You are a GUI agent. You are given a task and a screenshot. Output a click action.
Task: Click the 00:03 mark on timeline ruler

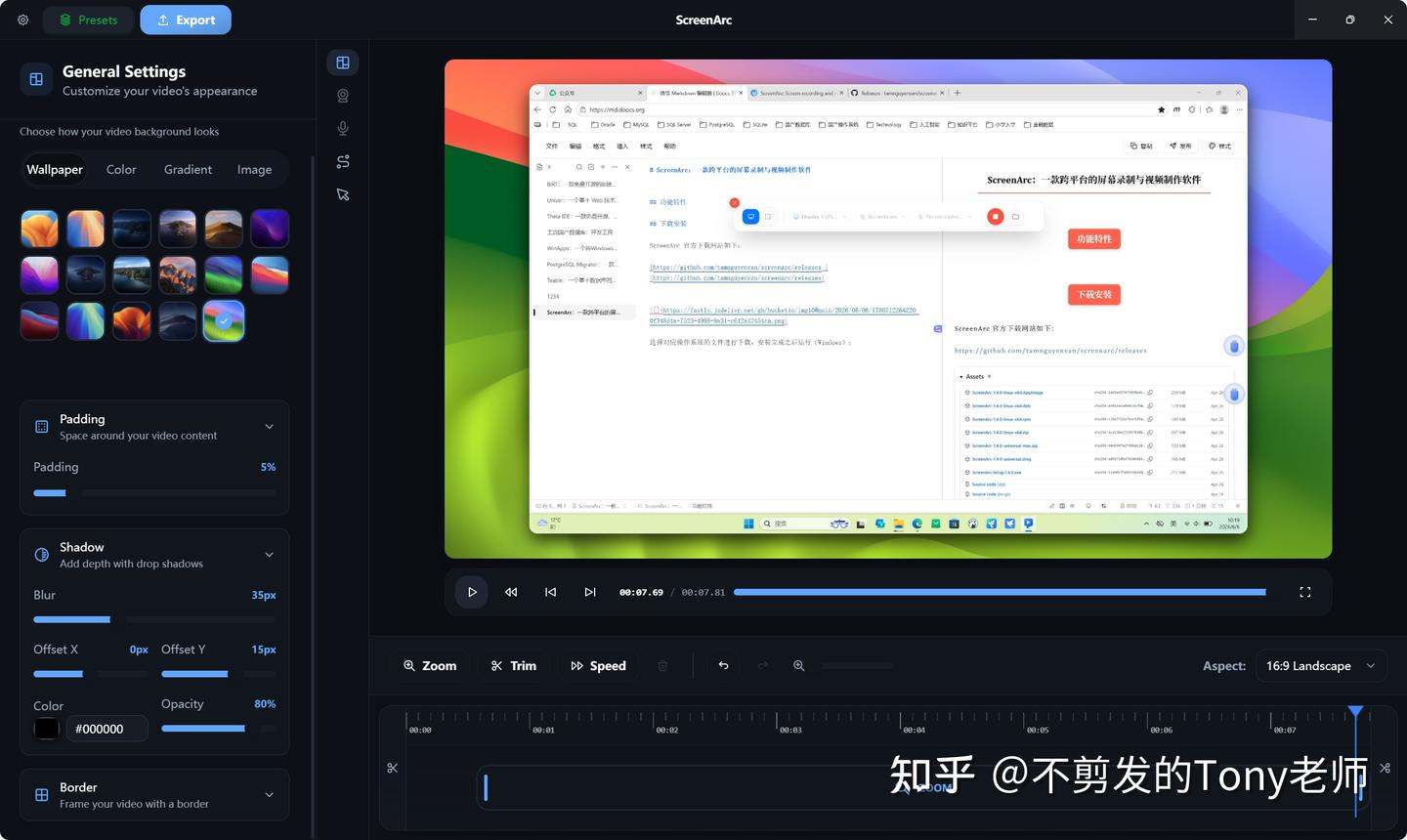(790, 730)
